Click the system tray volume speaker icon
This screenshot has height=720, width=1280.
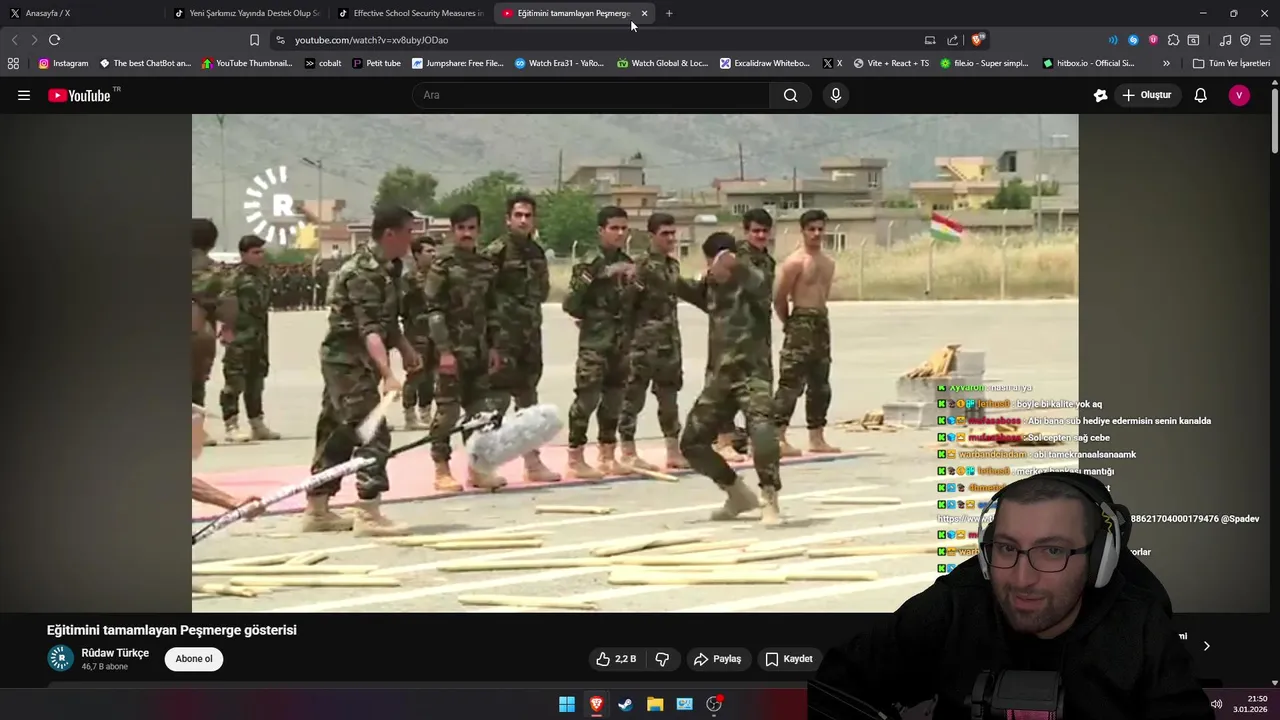click(1216, 704)
